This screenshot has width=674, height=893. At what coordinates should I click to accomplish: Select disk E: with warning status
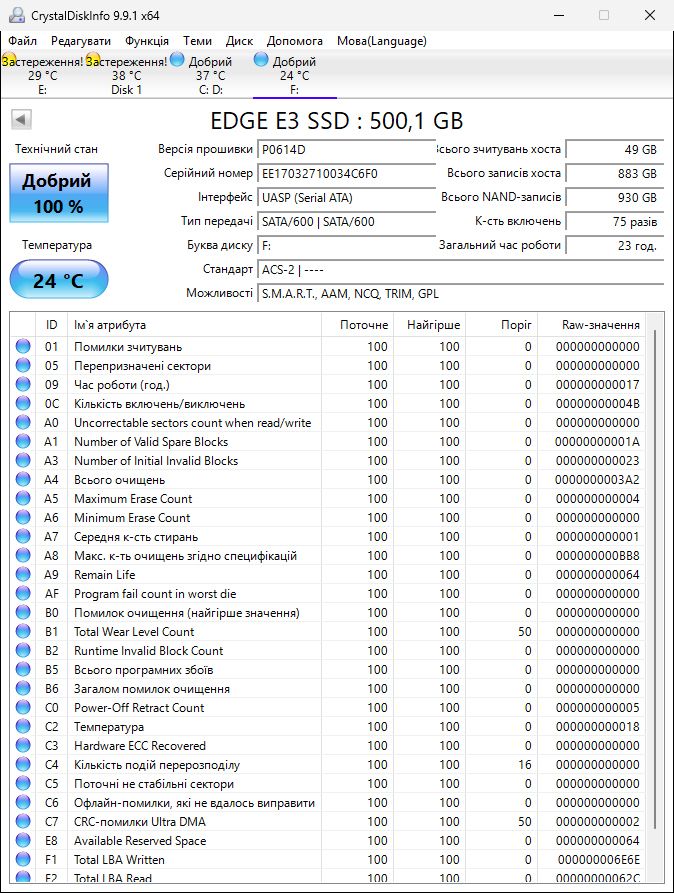[42, 75]
